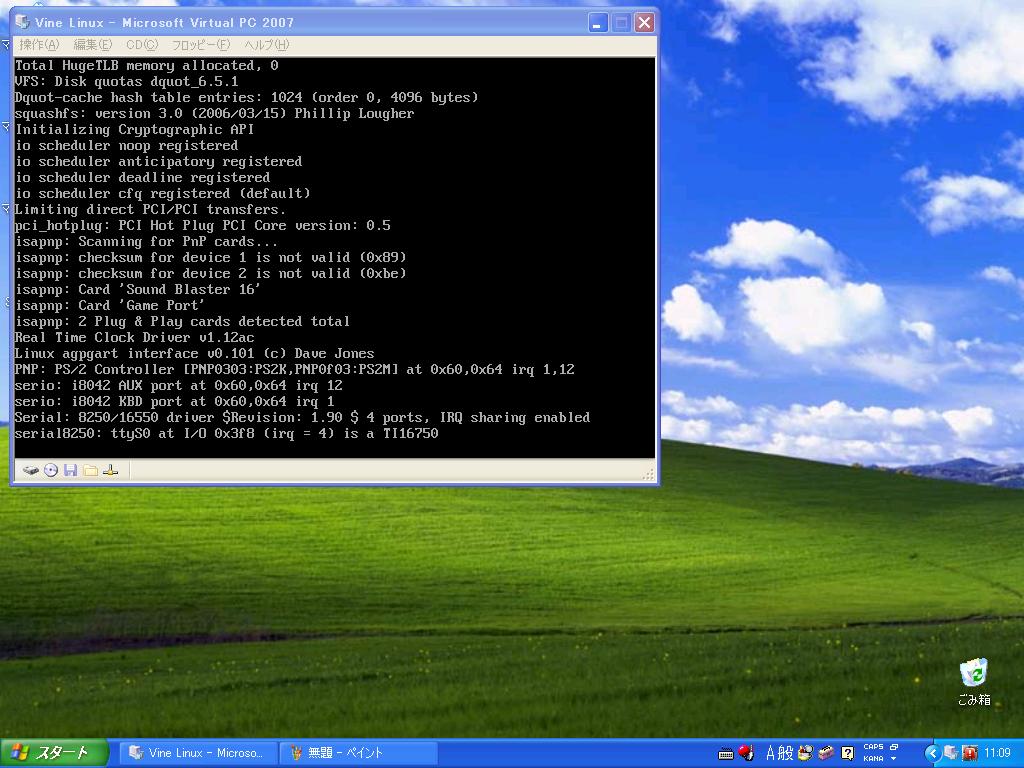Open the IME pad icon
Viewport: 1024px width, 768px height.
[x=805, y=753]
